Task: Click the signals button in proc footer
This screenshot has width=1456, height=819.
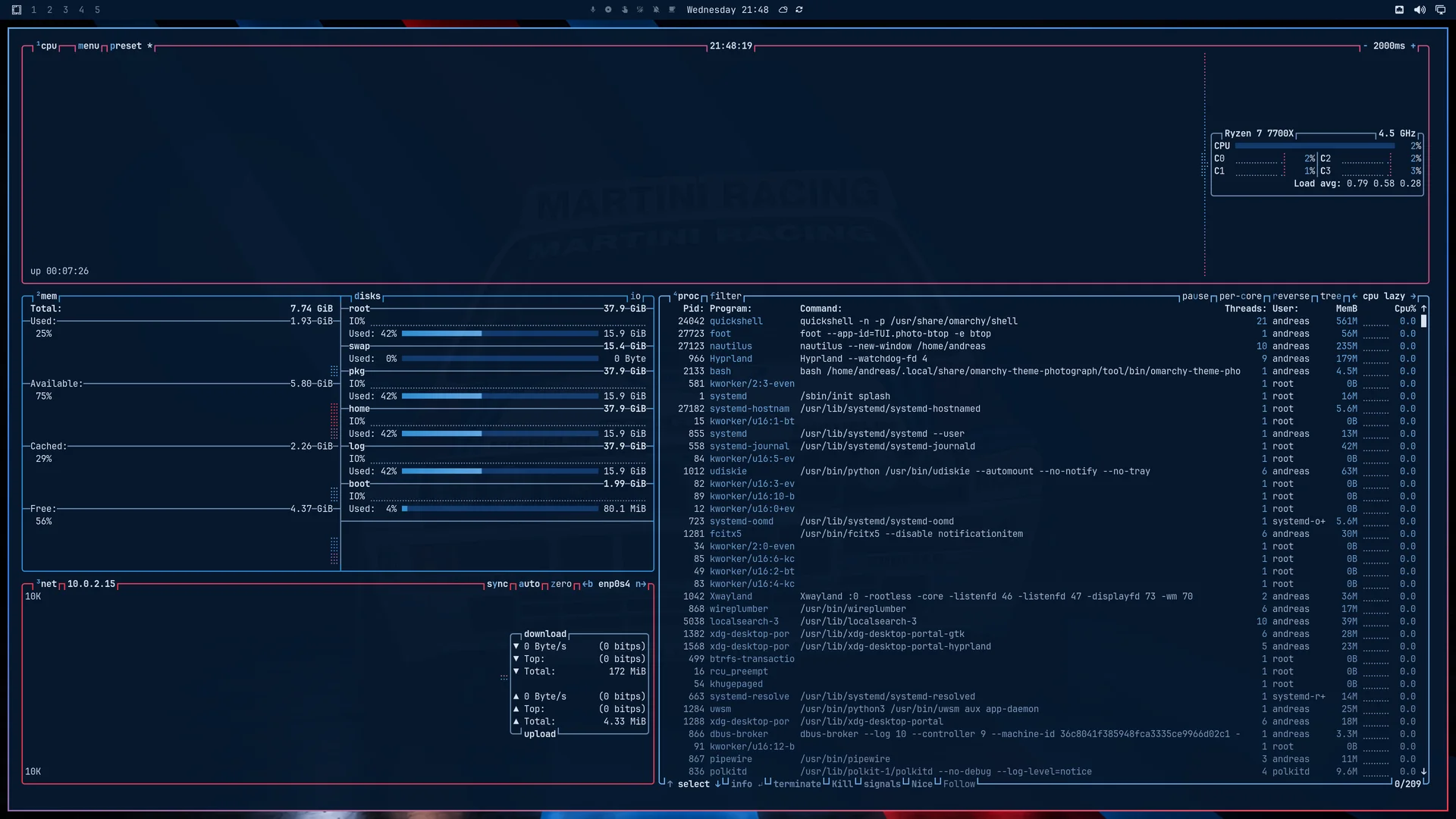Action: coord(882,784)
